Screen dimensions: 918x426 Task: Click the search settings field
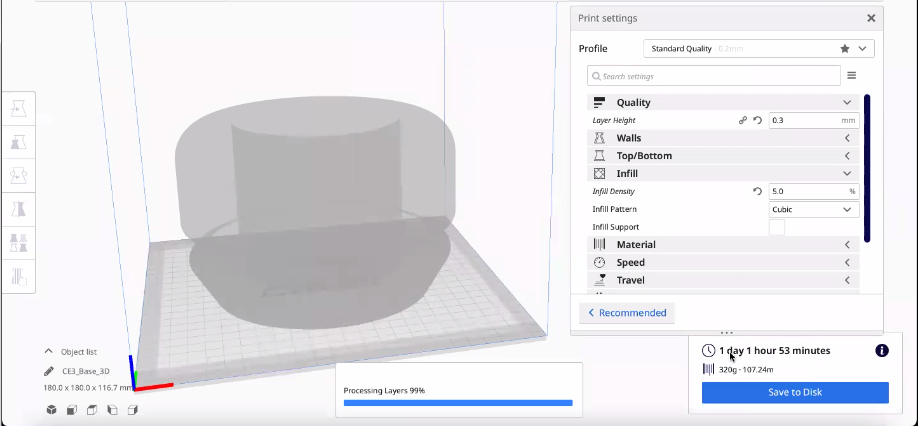[x=714, y=76]
